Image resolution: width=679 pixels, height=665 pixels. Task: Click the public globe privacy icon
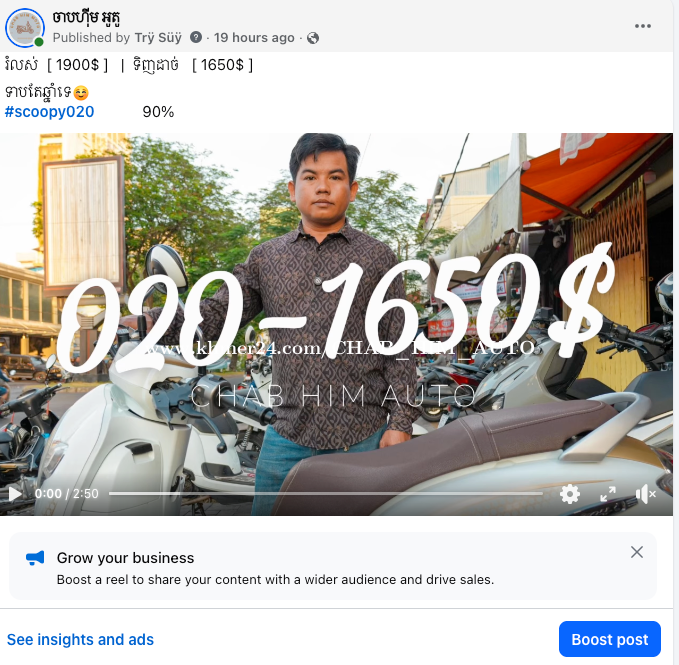pos(313,38)
